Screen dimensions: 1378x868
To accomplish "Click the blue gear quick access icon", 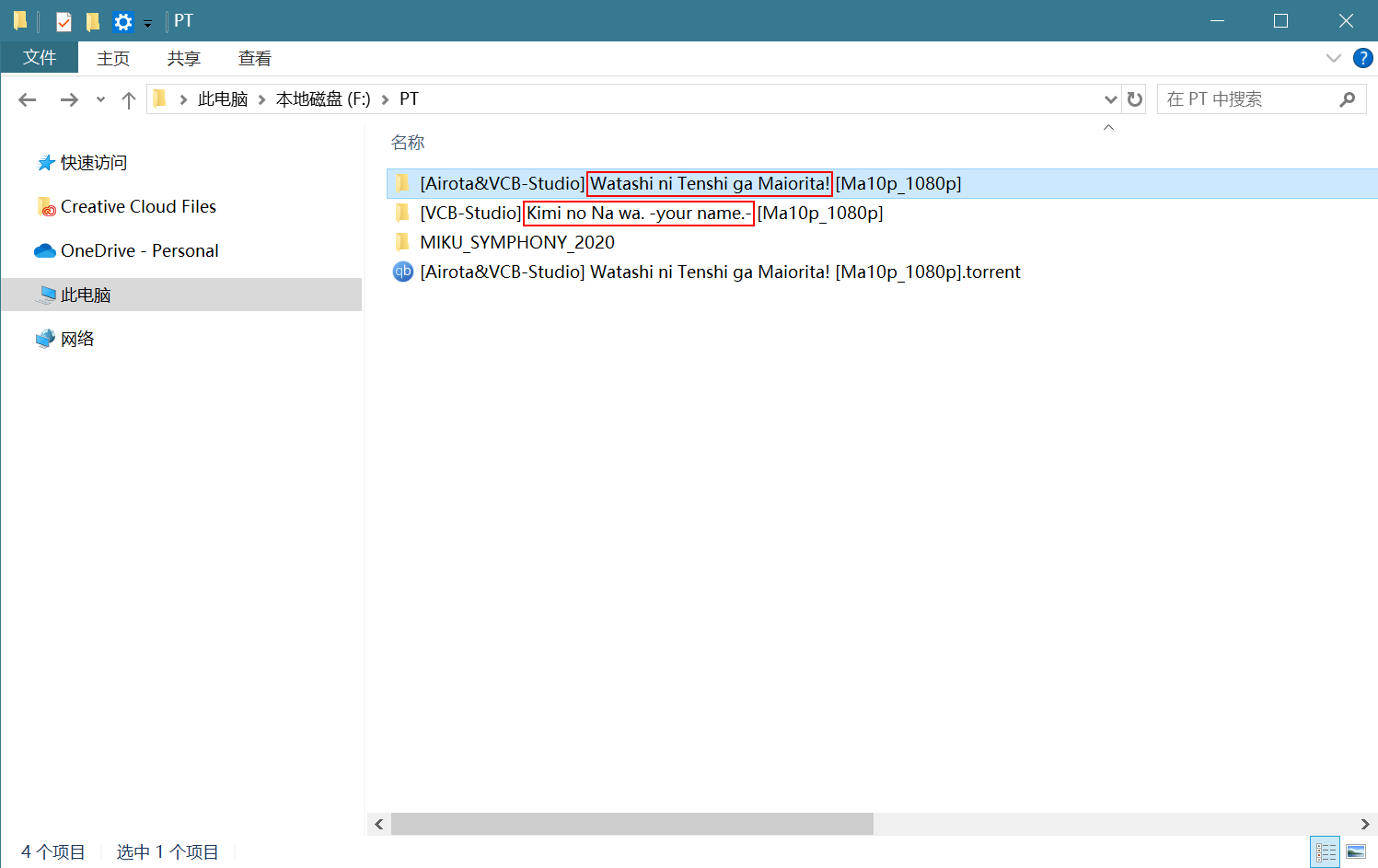I will [x=122, y=21].
